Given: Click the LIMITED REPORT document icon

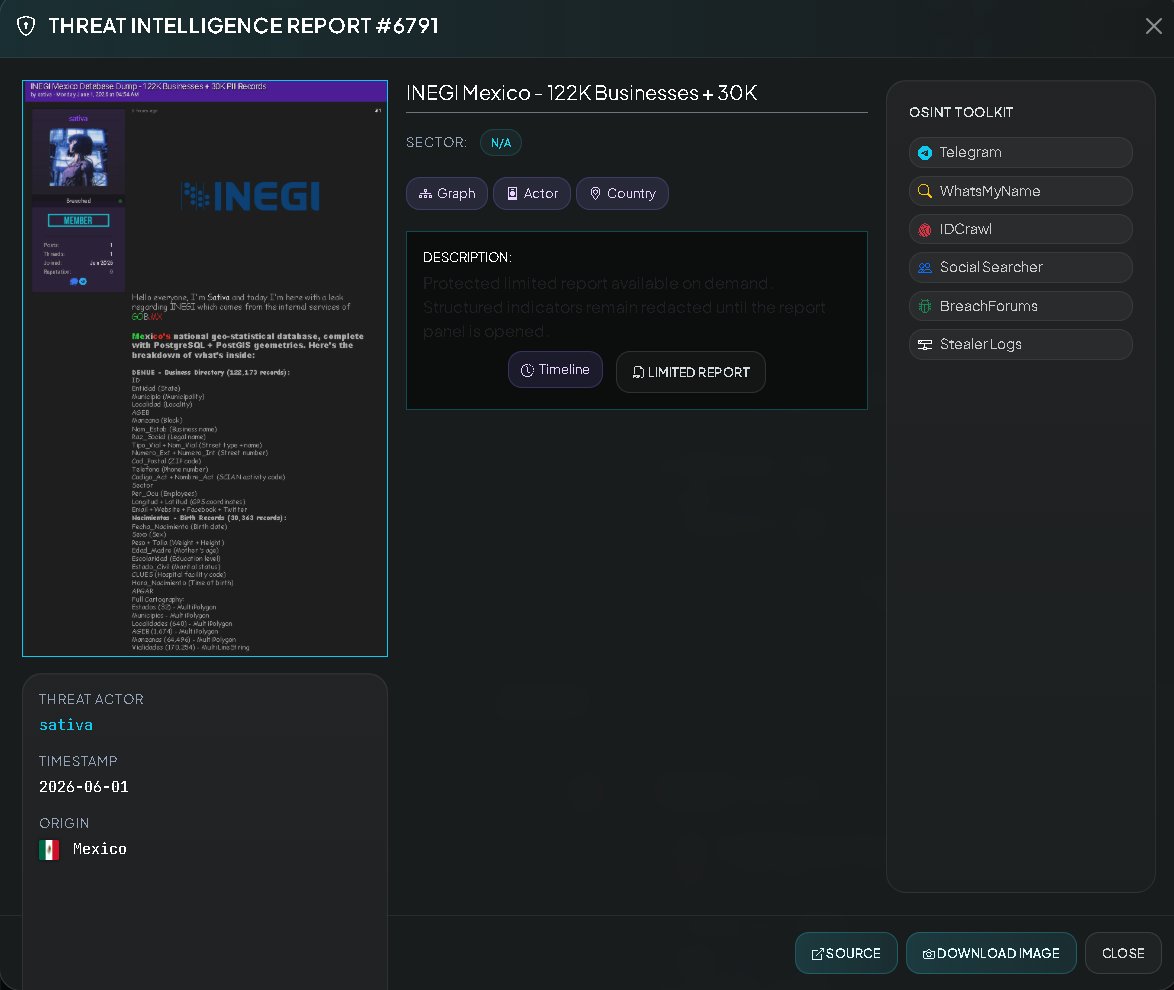Looking at the screenshot, I should coord(638,372).
